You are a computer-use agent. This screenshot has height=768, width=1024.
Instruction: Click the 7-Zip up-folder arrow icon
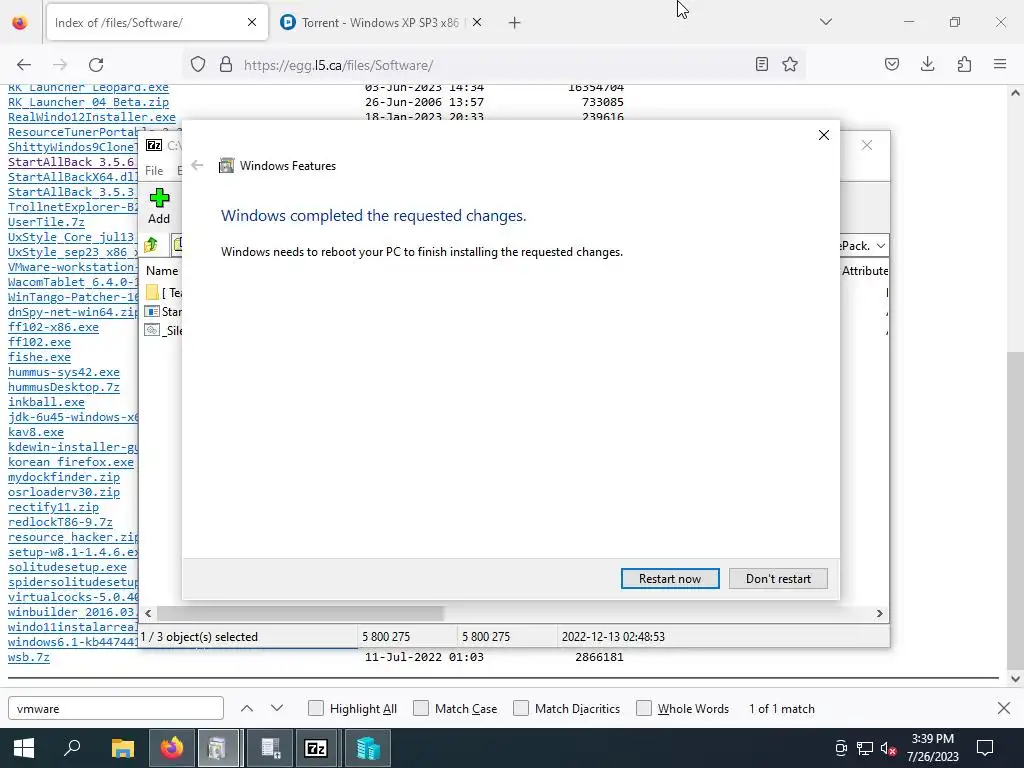(152, 245)
